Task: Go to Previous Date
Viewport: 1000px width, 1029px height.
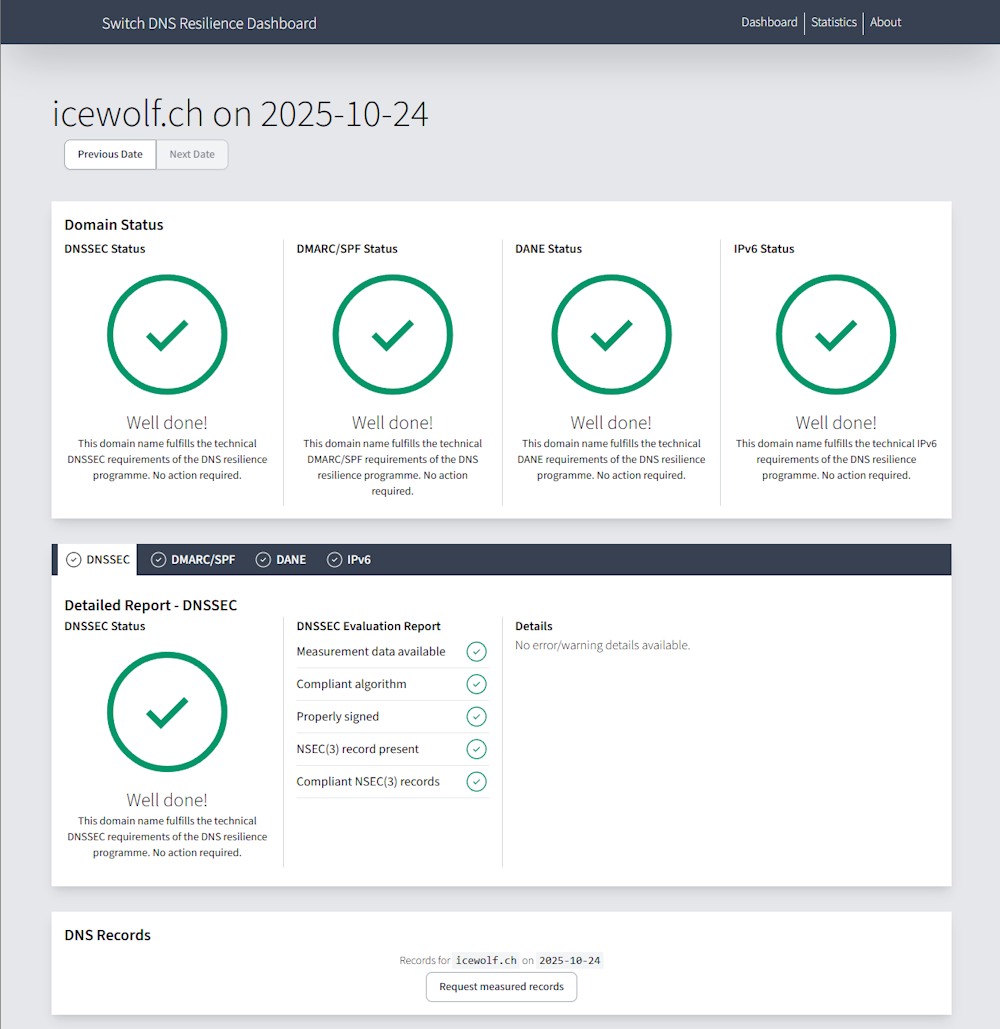Action: coord(110,155)
